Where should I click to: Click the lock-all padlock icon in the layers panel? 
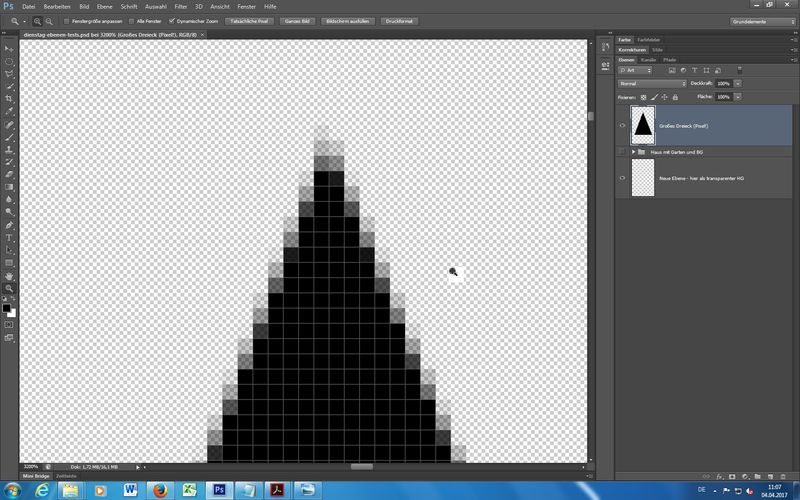[675, 97]
